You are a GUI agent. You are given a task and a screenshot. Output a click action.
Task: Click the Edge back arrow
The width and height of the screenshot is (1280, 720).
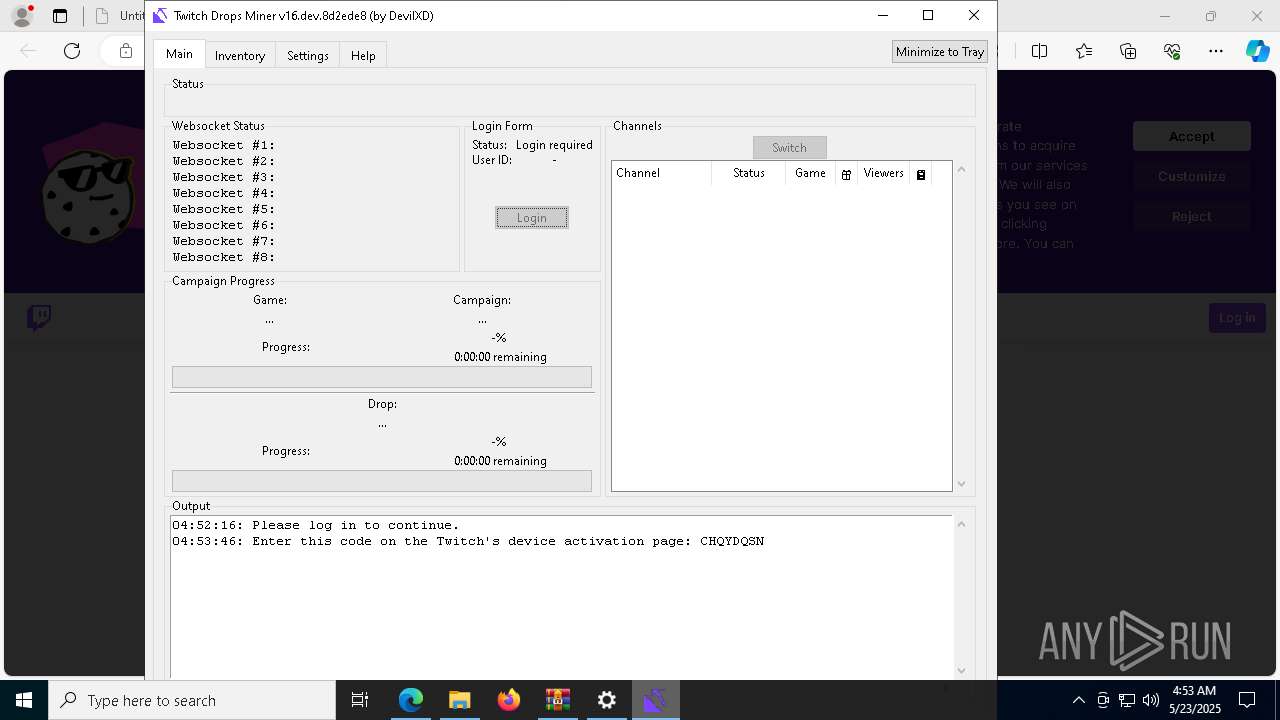[28, 51]
